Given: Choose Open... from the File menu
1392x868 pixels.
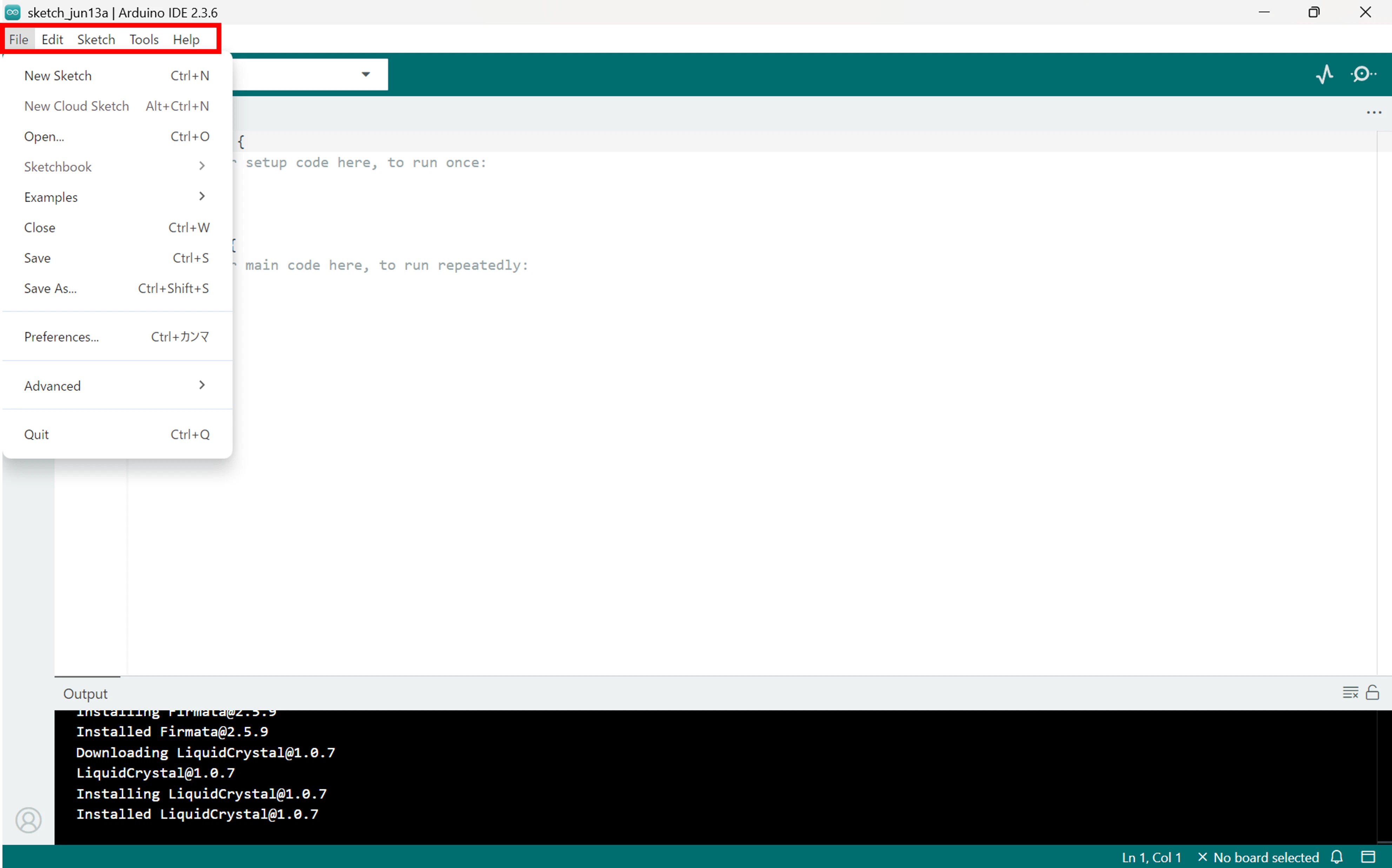Looking at the screenshot, I should 117,137.
